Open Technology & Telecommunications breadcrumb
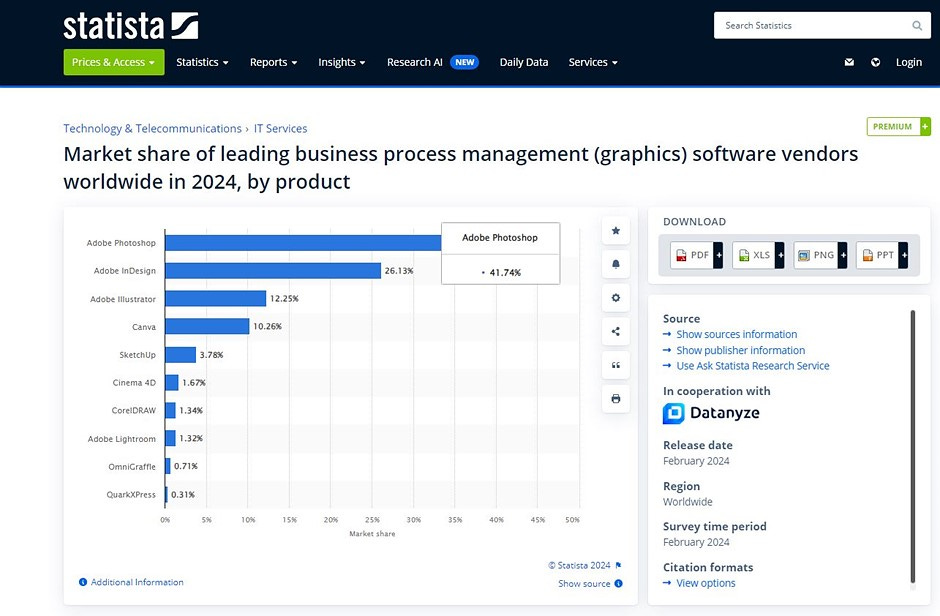This screenshot has width=940, height=616. click(152, 128)
